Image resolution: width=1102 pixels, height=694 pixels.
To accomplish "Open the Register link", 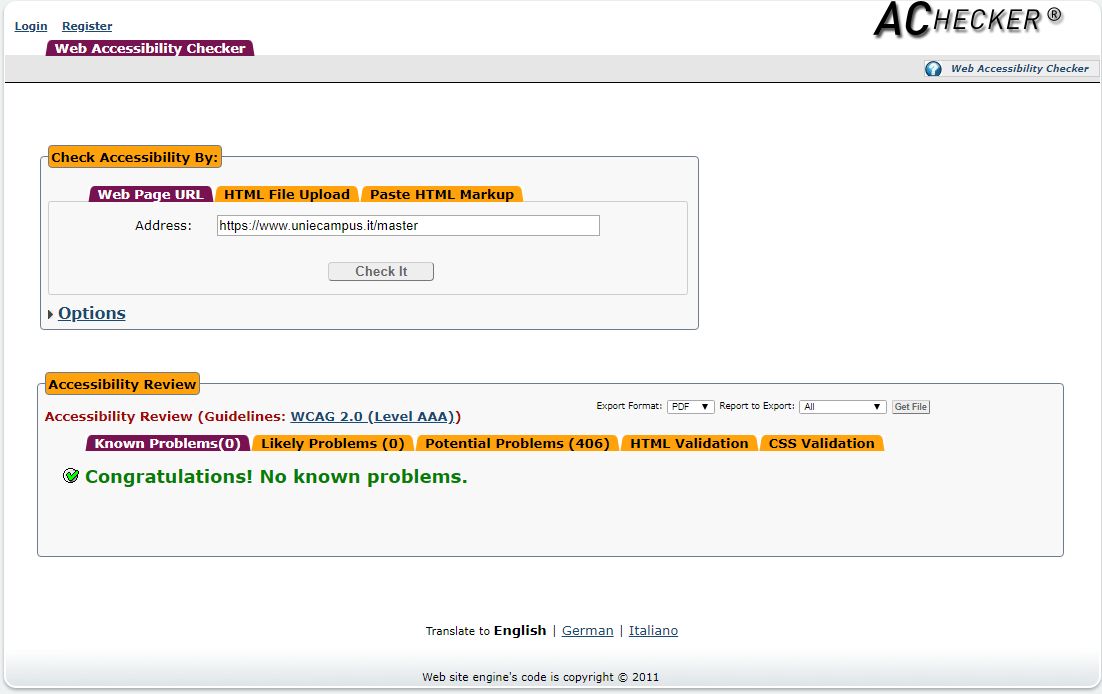I will (87, 26).
